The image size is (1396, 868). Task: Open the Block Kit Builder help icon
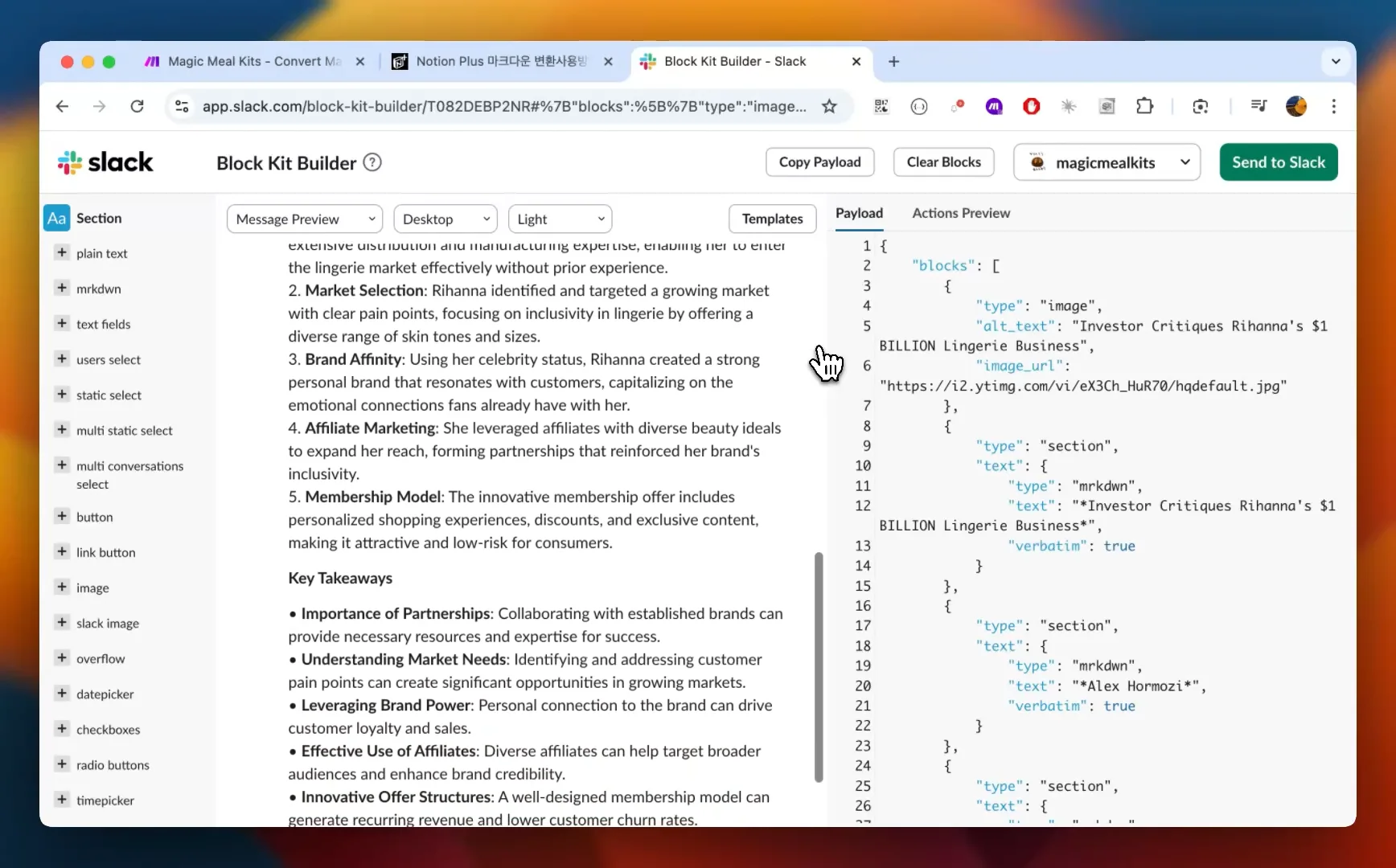coord(372,162)
